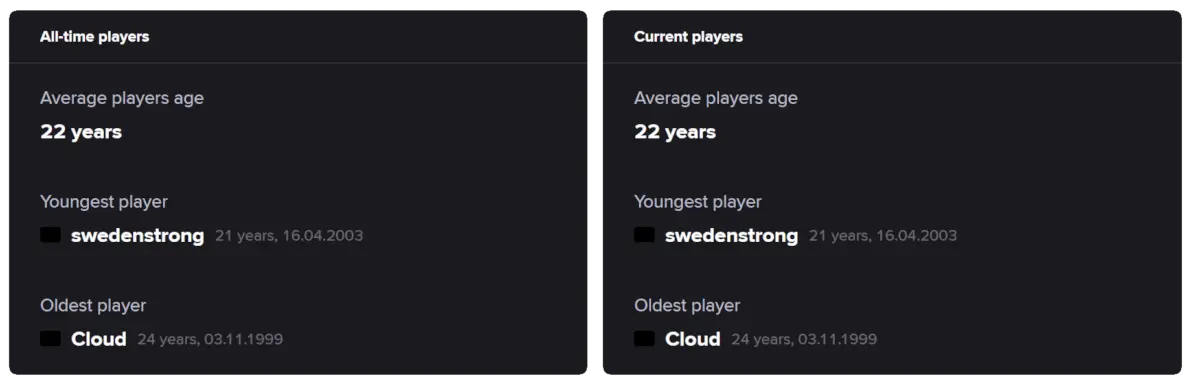Click the 22 years value under Current players
Screen dimensions: 1200x387
(675, 132)
